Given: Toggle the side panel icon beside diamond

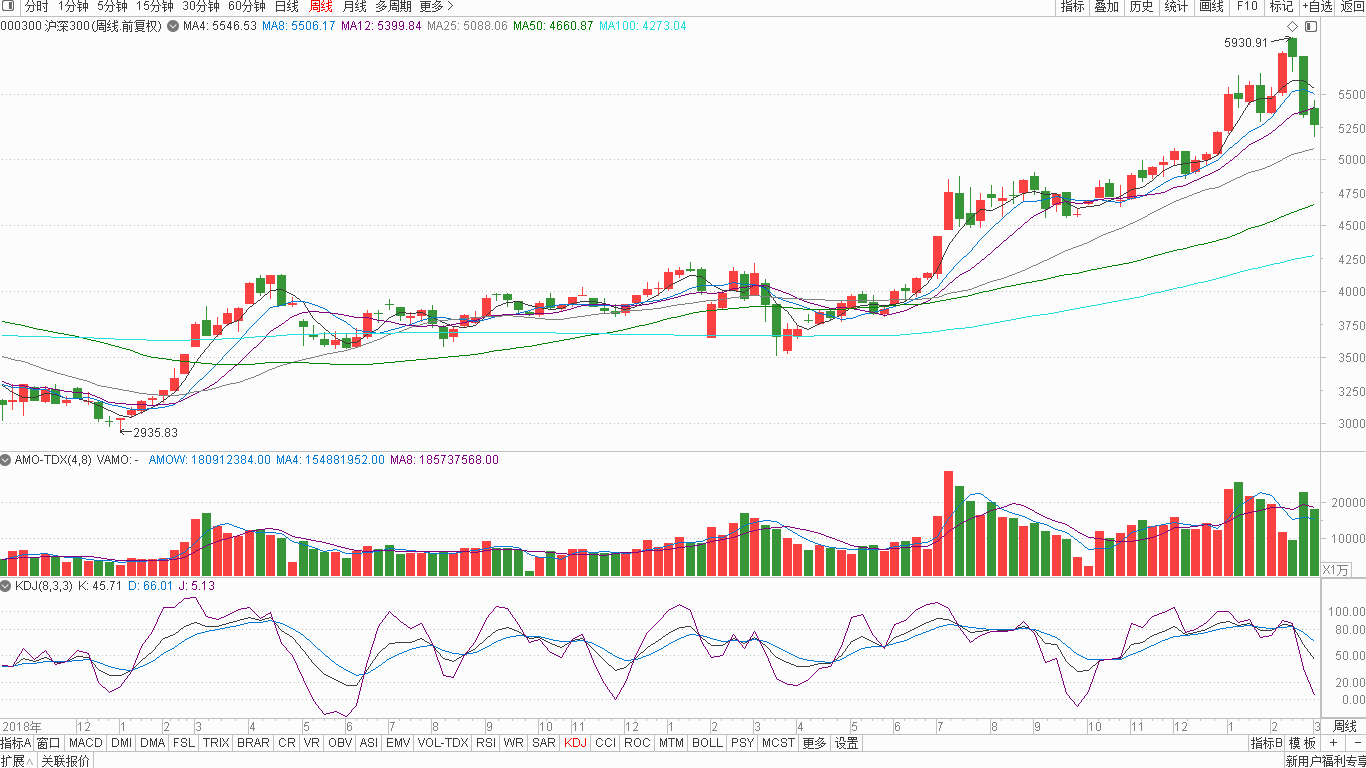Looking at the screenshot, I should pyautogui.click(x=1311, y=26).
